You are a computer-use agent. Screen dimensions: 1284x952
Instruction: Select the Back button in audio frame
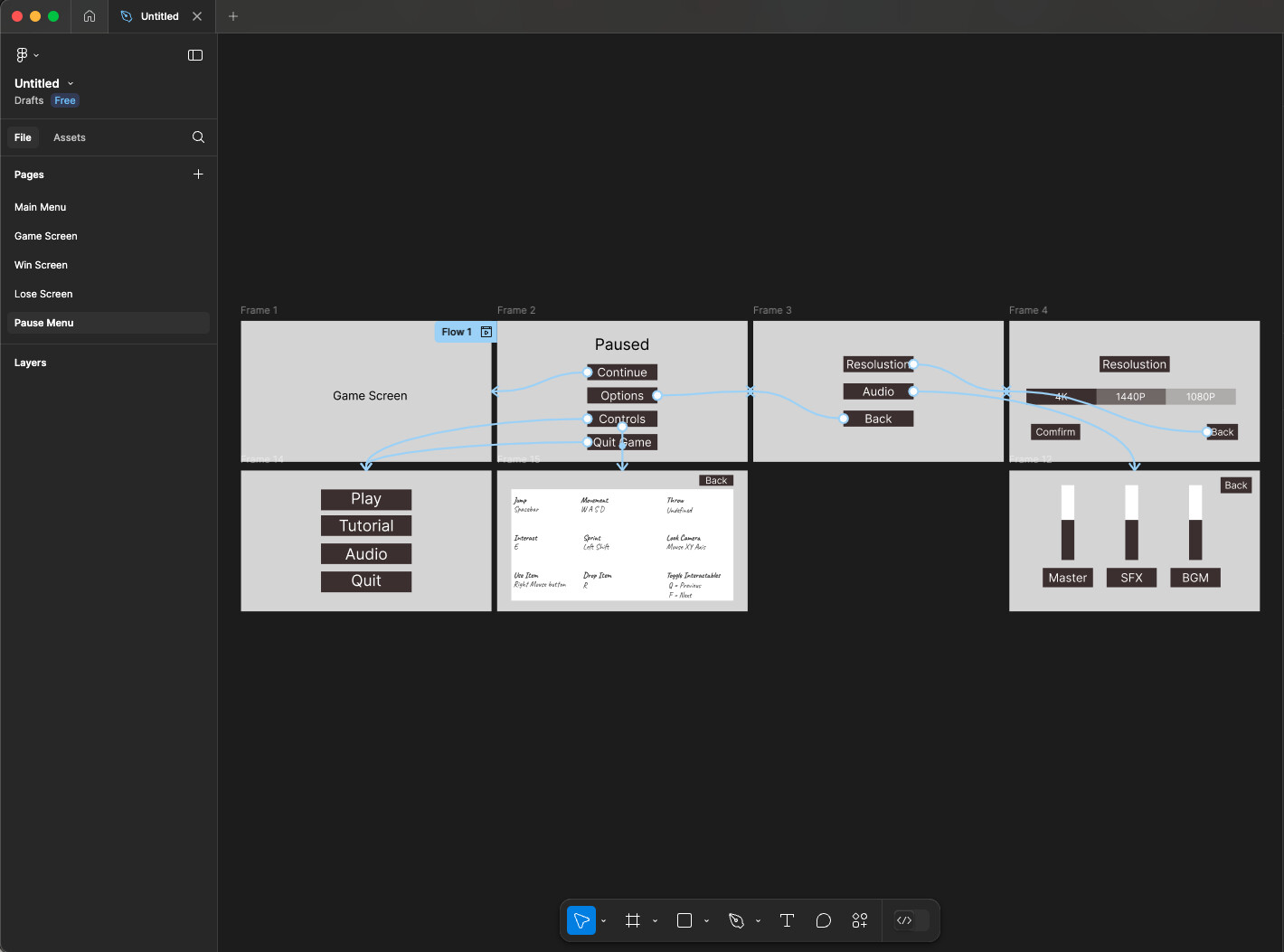pos(1236,485)
